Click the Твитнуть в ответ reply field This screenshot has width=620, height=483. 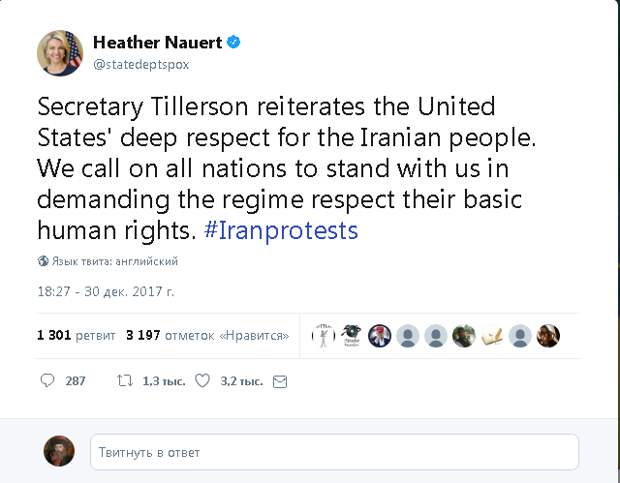335,452
